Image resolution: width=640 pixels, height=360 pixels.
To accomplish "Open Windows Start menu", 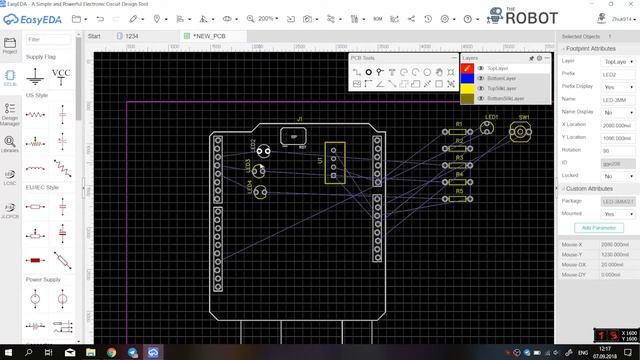I will click(x=8, y=352).
